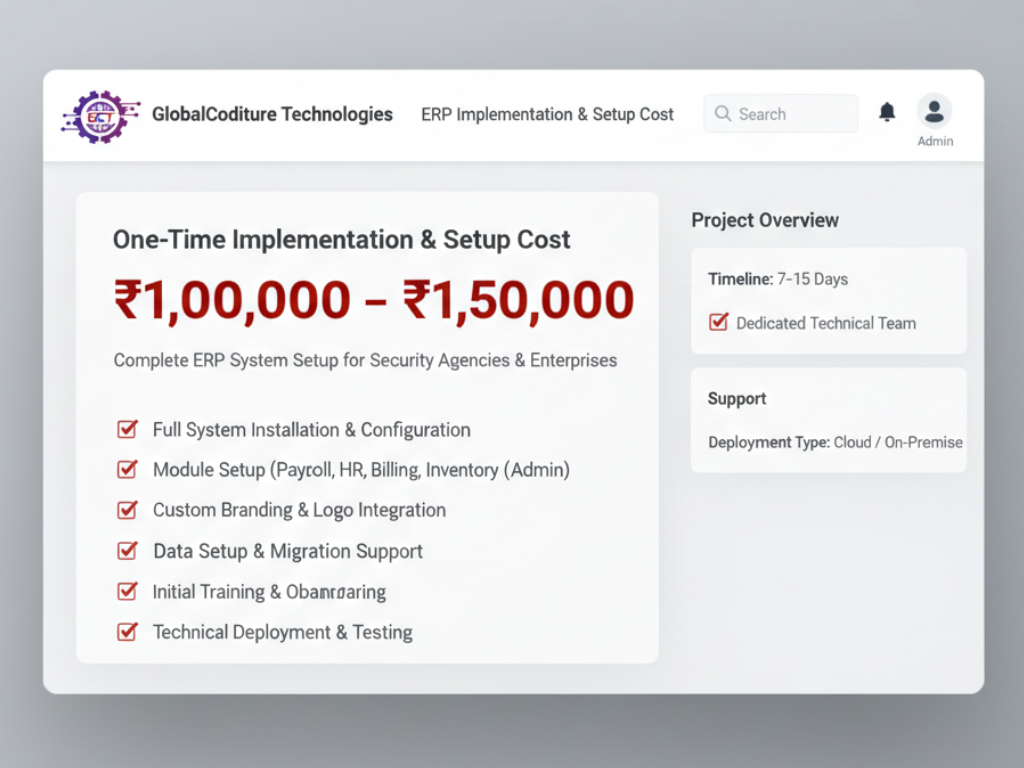Select the Support card heading
Screen dimensions: 1024x768
737,398
